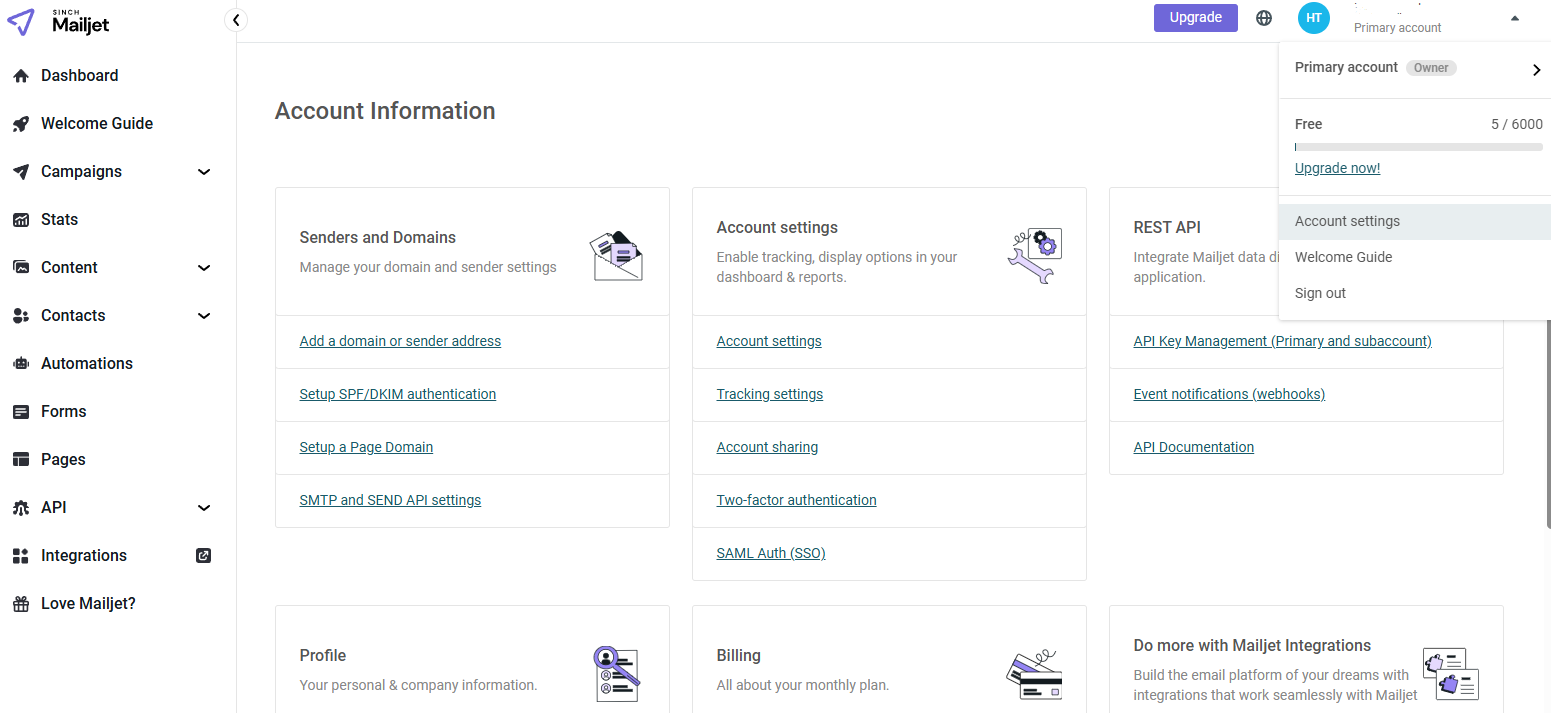Screen dimensions: 1551x713
Task: Click the Free plan usage progress bar
Action: tap(1418, 147)
